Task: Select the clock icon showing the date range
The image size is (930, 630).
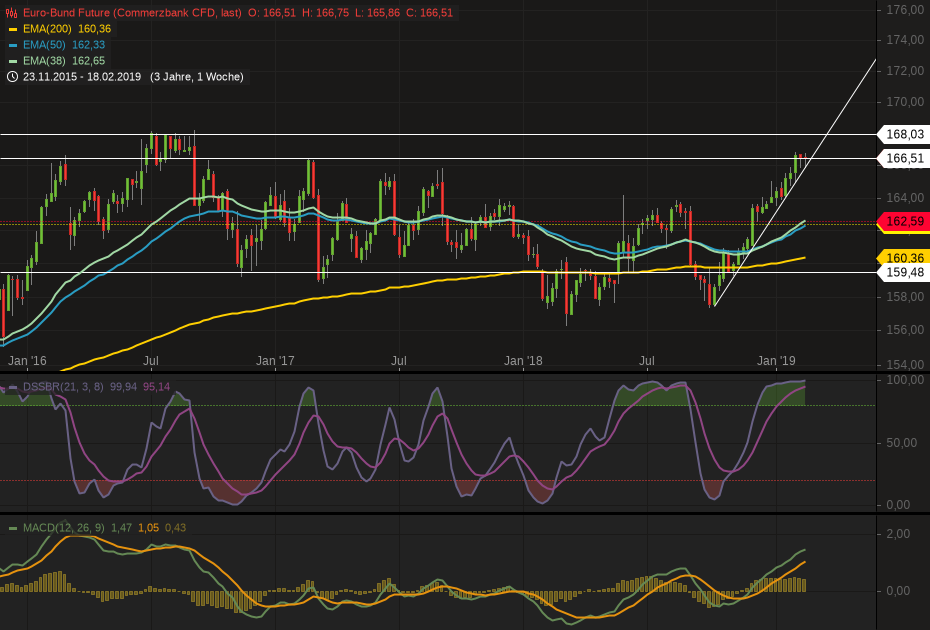Action: tap(13, 76)
